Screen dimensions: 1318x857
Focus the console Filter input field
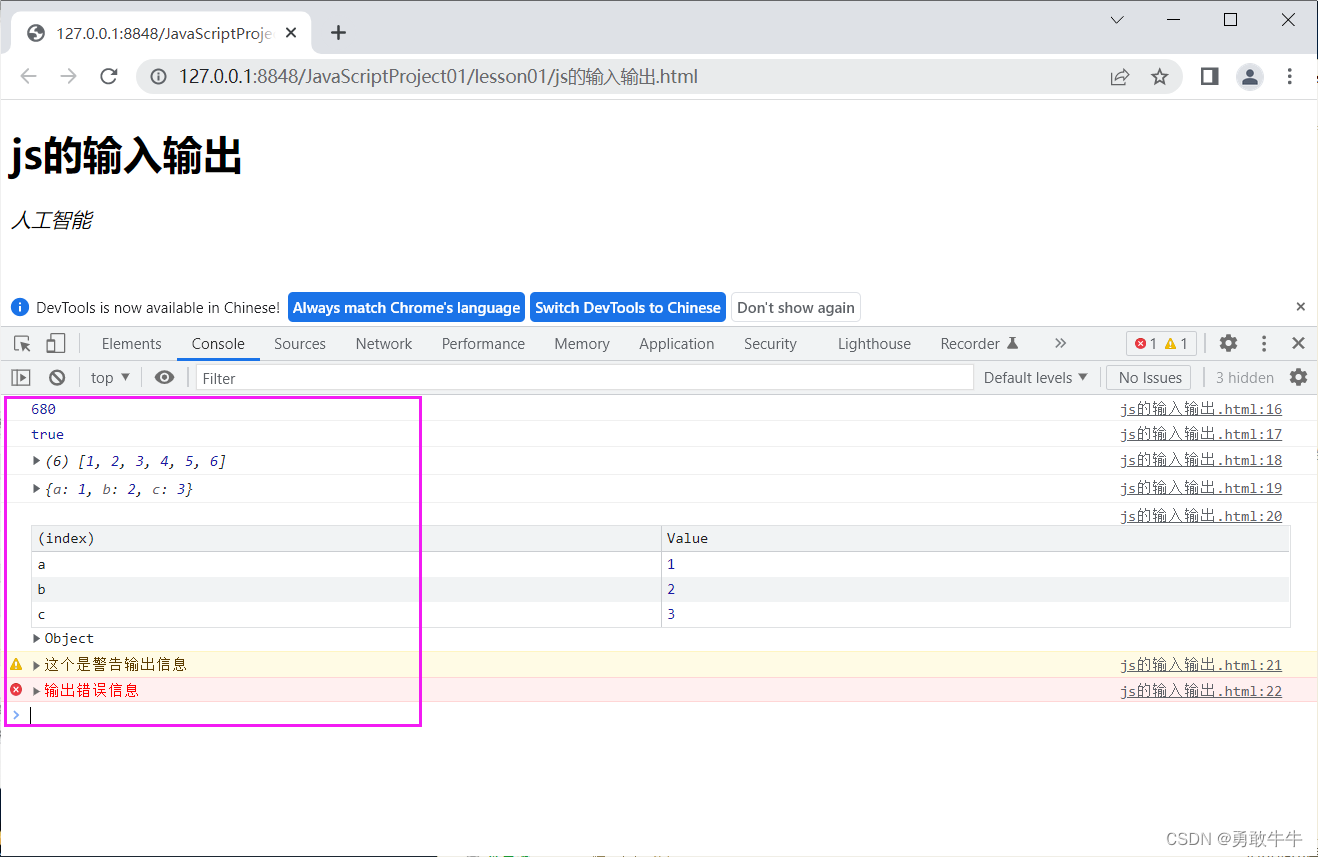coord(585,378)
